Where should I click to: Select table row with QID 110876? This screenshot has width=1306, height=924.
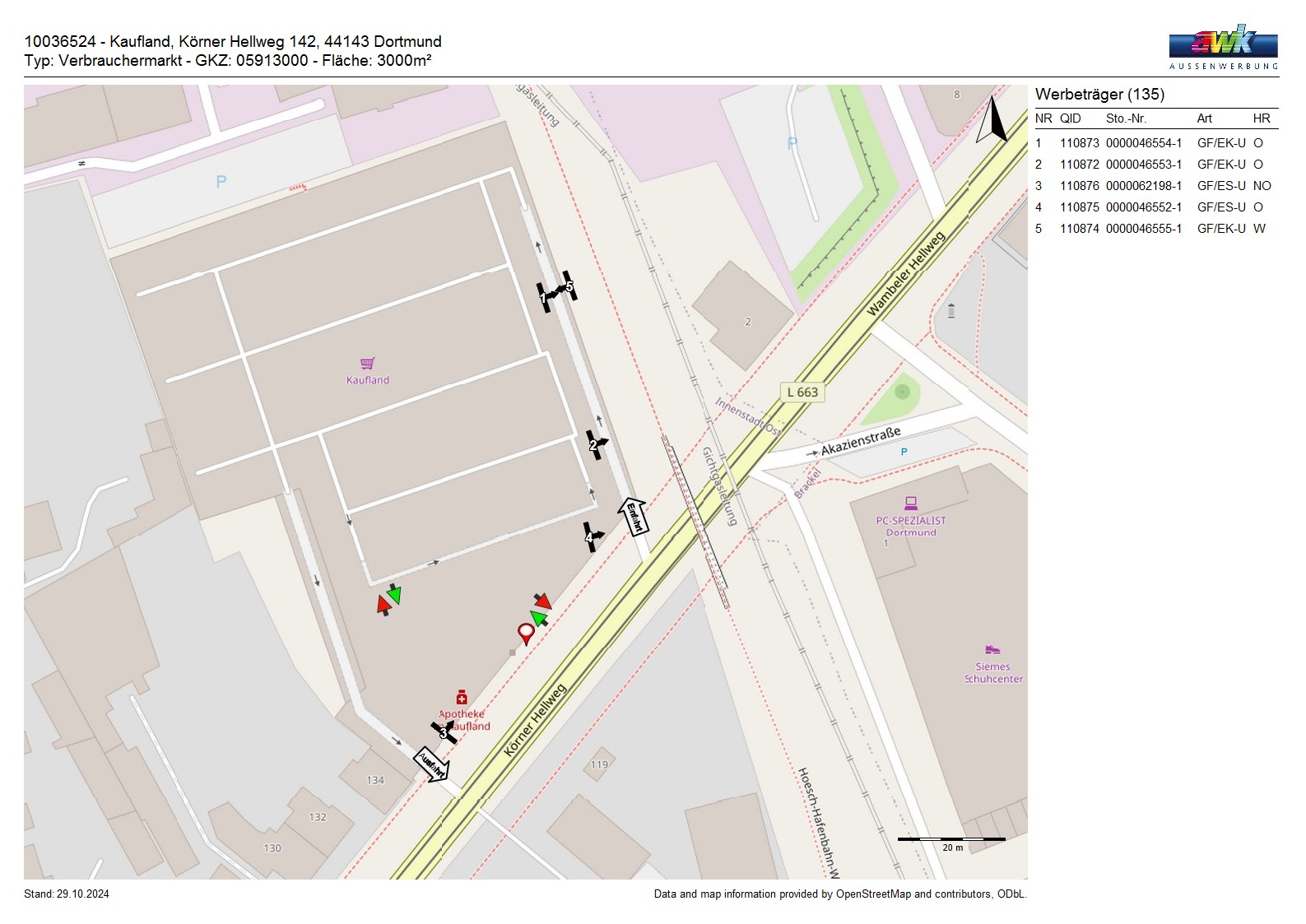1152,186
